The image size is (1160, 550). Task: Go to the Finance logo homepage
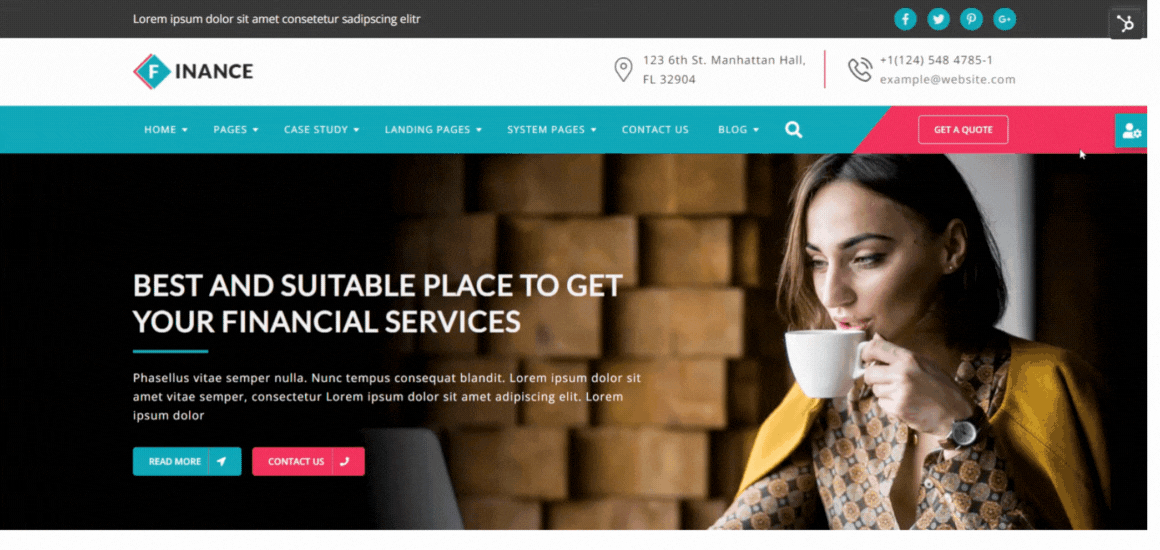pyautogui.click(x=193, y=71)
